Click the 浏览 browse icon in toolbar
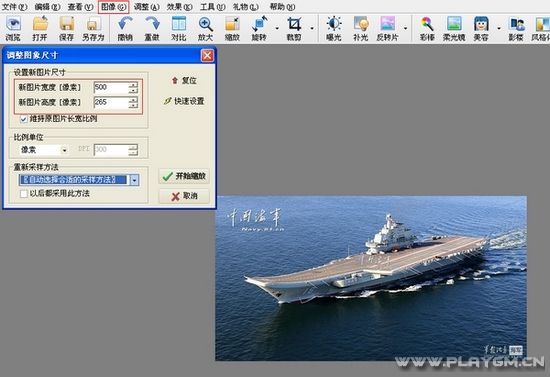 pyautogui.click(x=13, y=24)
